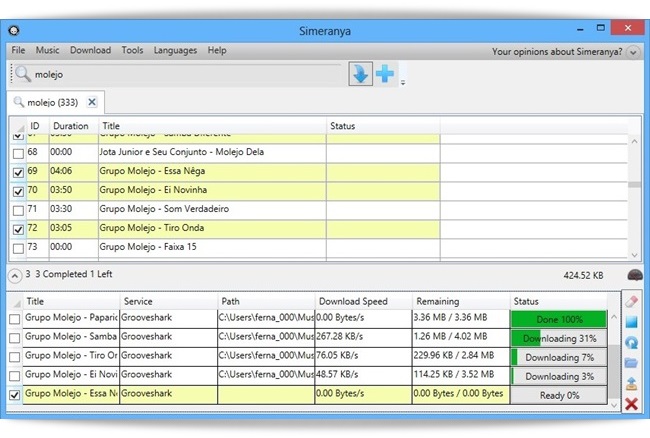This screenshot has height=438, width=650.
Task: Click the blue stop square icon
Action: pos(631,322)
